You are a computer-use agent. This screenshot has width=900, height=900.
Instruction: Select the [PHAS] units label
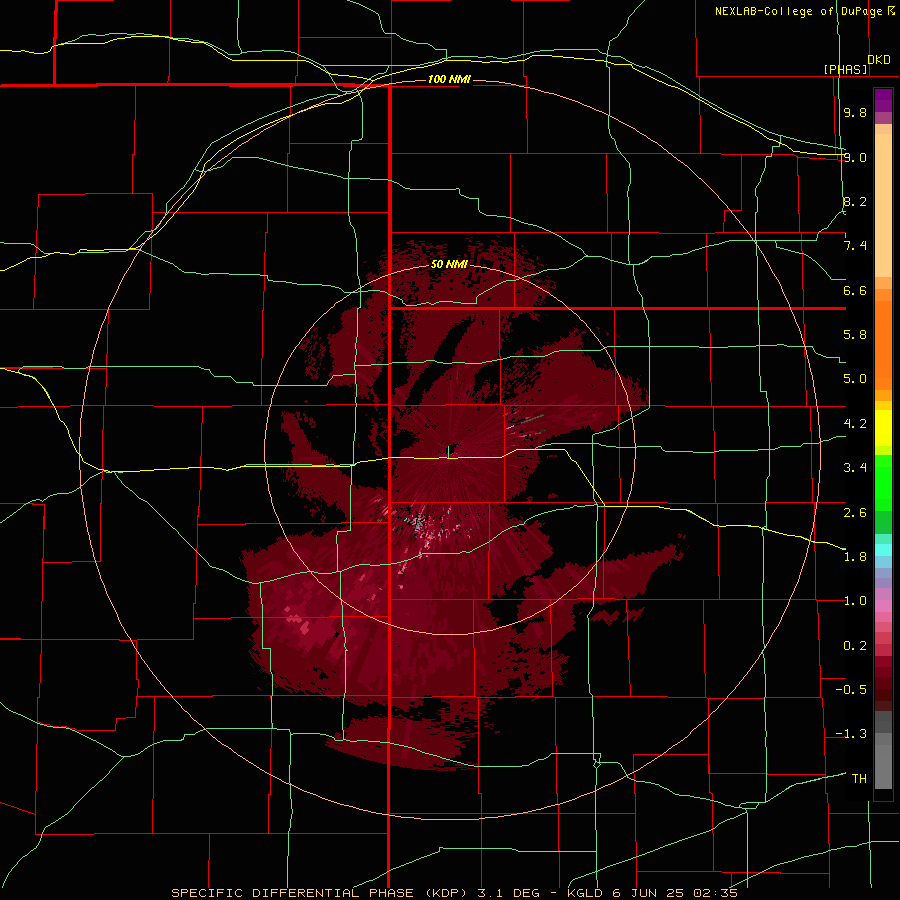(x=845, y=69)
